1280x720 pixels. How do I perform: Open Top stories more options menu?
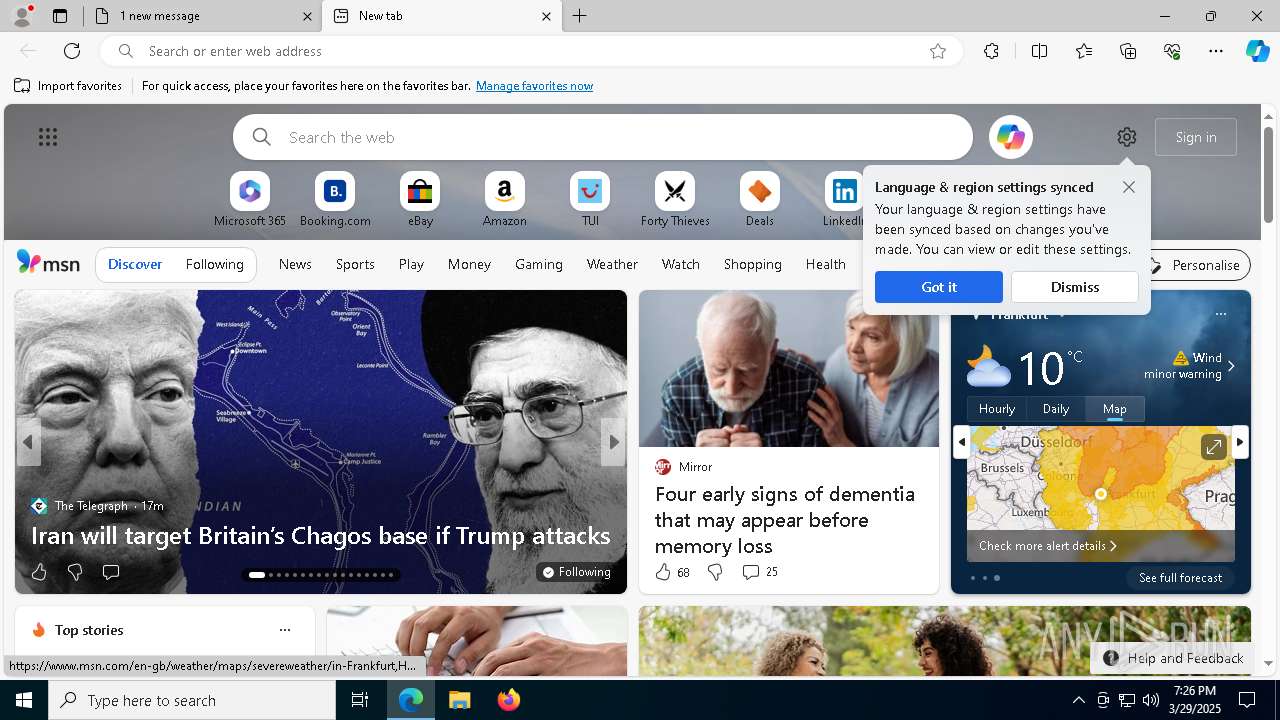[x=285, y=630]
